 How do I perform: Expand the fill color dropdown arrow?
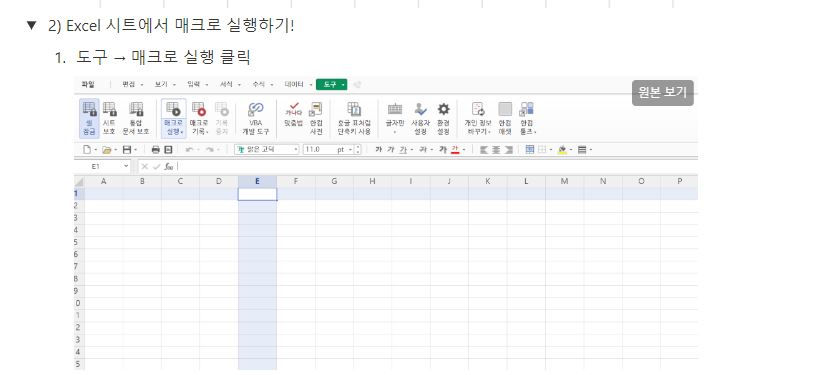(571, 150)
